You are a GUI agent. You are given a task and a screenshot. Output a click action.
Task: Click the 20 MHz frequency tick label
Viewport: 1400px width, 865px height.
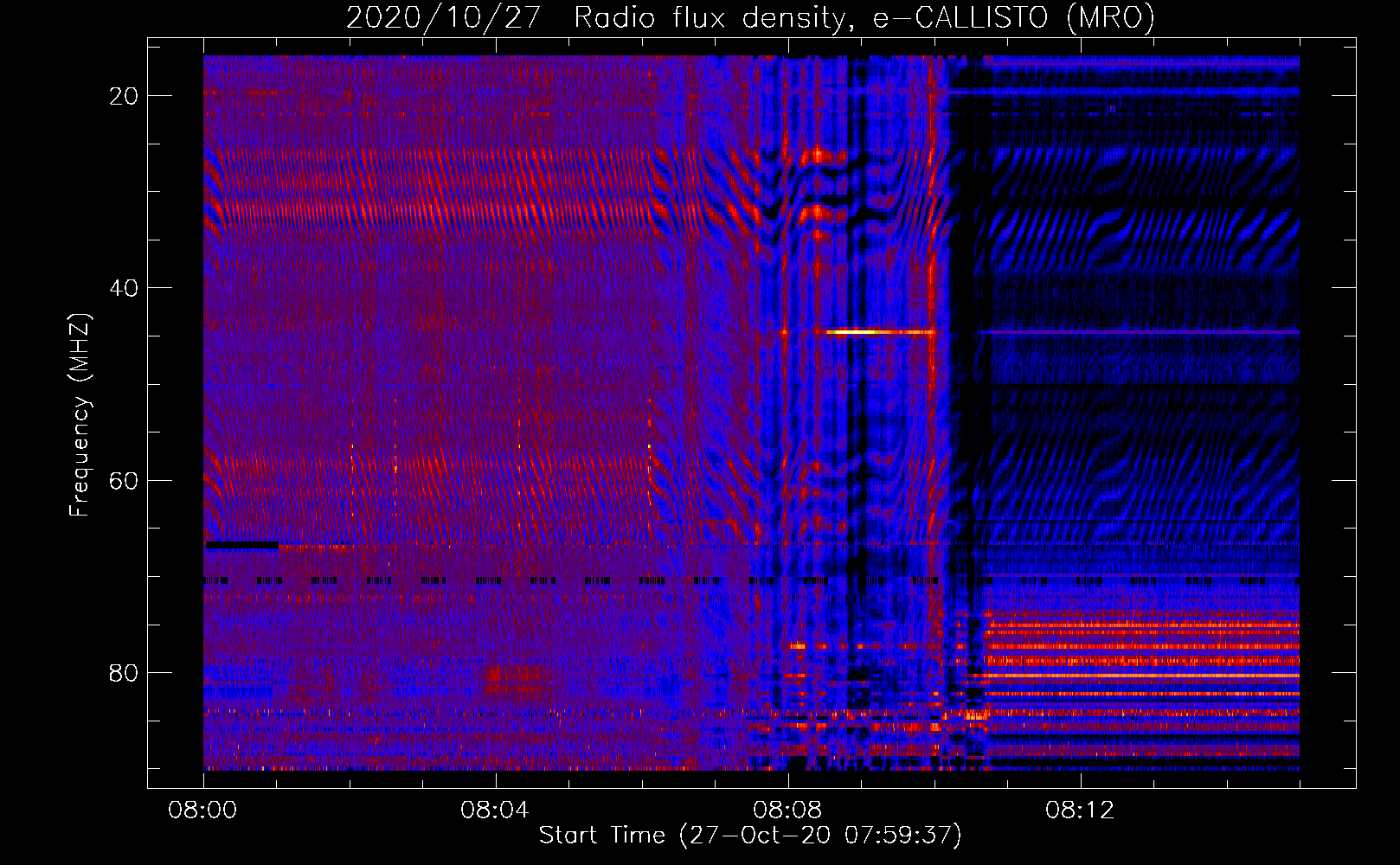[124, 96]
